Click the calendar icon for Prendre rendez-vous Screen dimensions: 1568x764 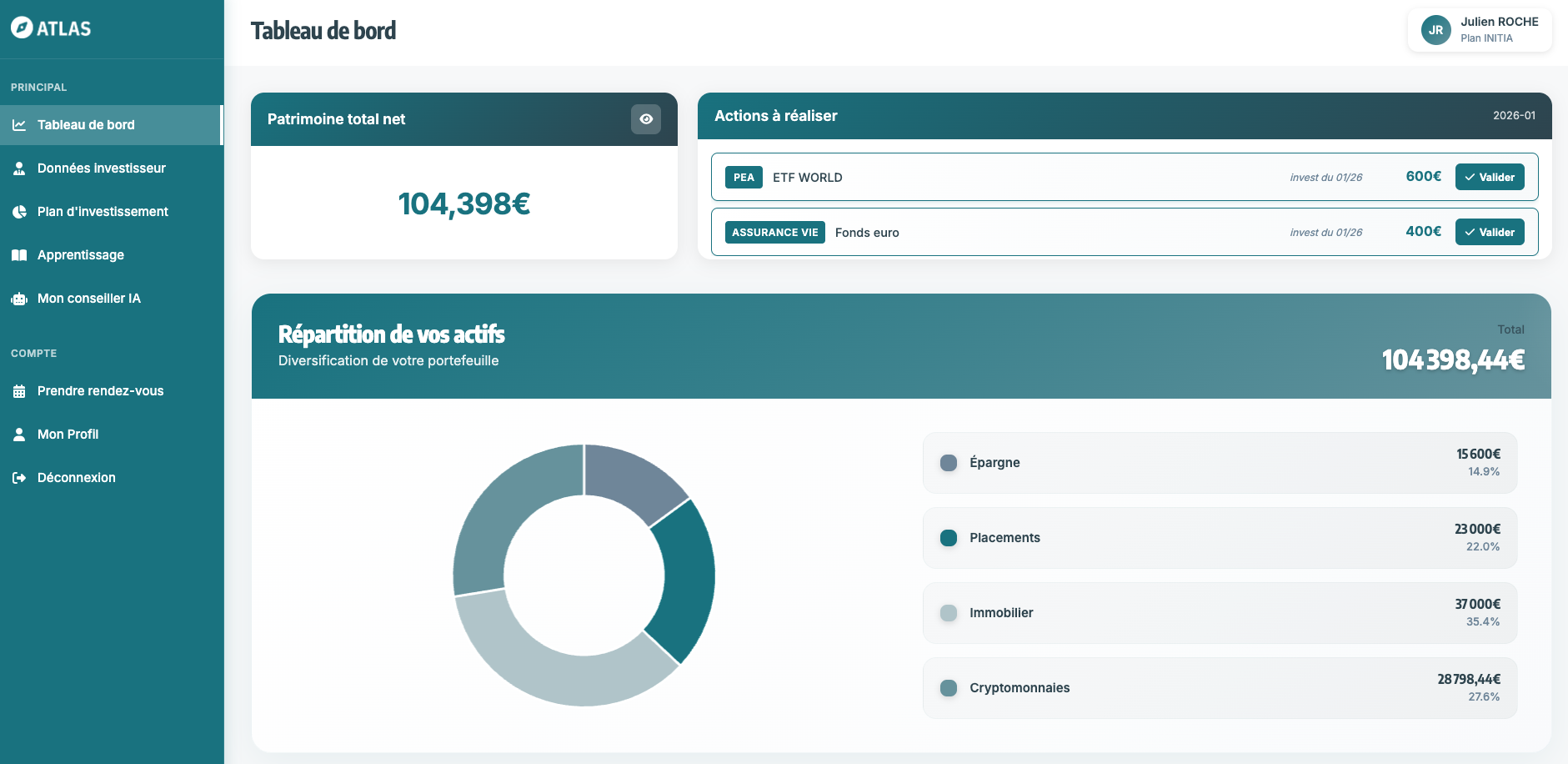[x=19, y=391]
